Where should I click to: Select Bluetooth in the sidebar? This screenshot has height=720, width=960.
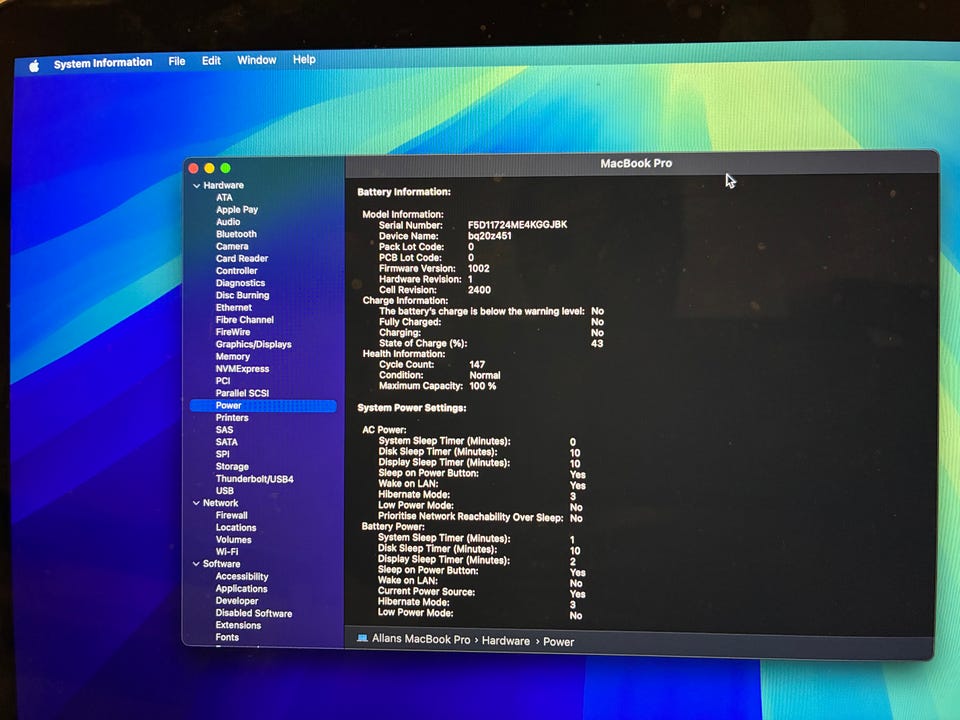click(236, 234)
